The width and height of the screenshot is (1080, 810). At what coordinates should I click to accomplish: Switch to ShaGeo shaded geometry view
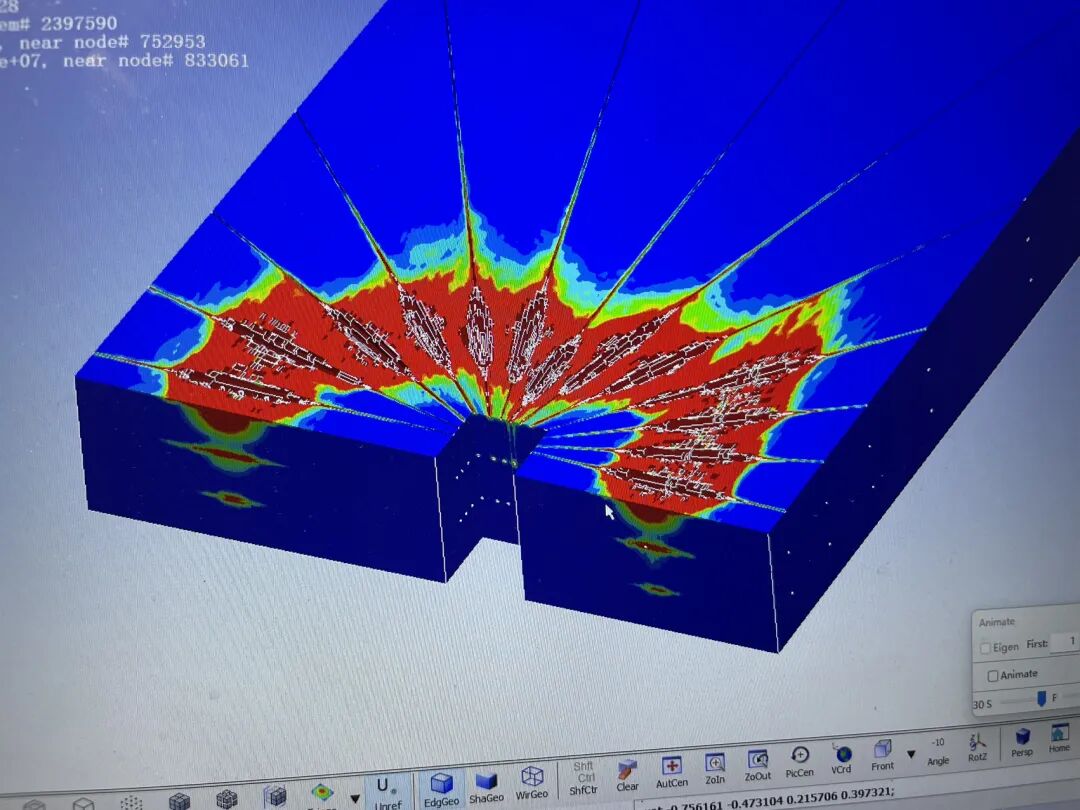[x=486, y=786]
